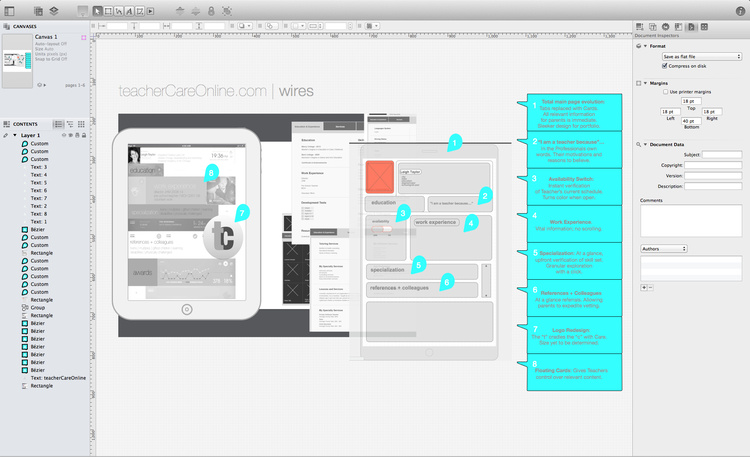Open the Authors dropdown
The image size is (750, 457).
pos(664,249)
